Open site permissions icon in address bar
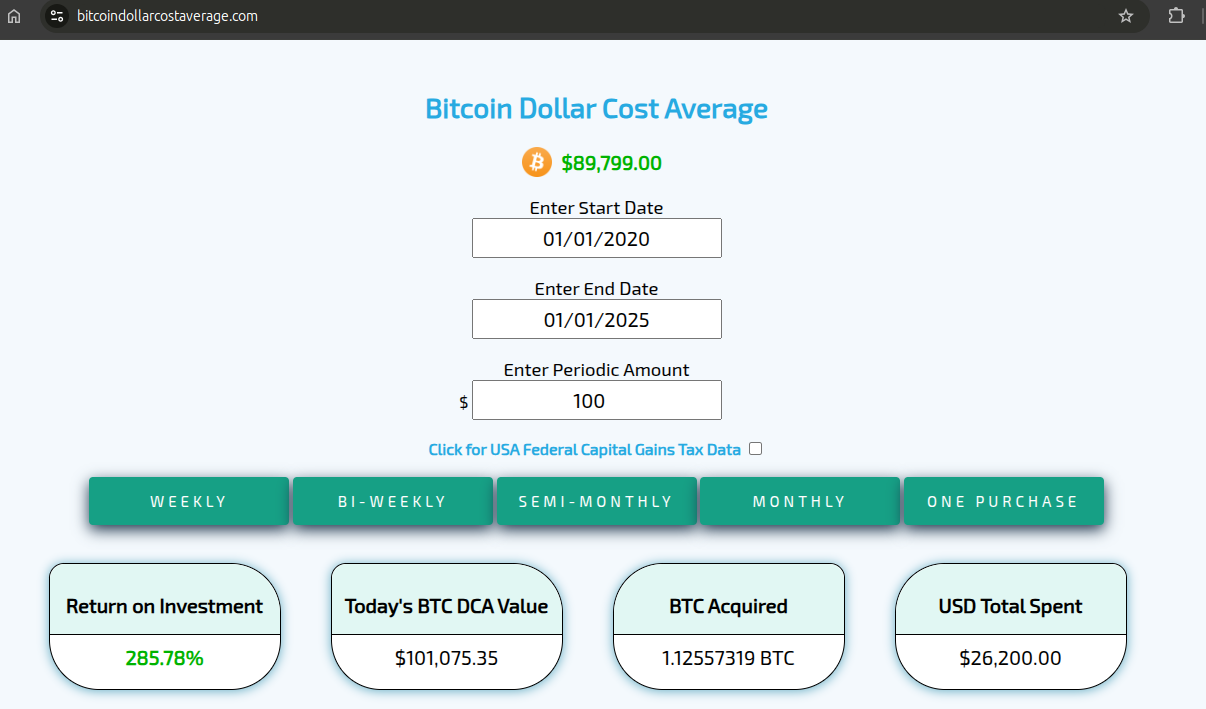The width and height of the screenshot is (1206, 709). click(x=57, y=16)
